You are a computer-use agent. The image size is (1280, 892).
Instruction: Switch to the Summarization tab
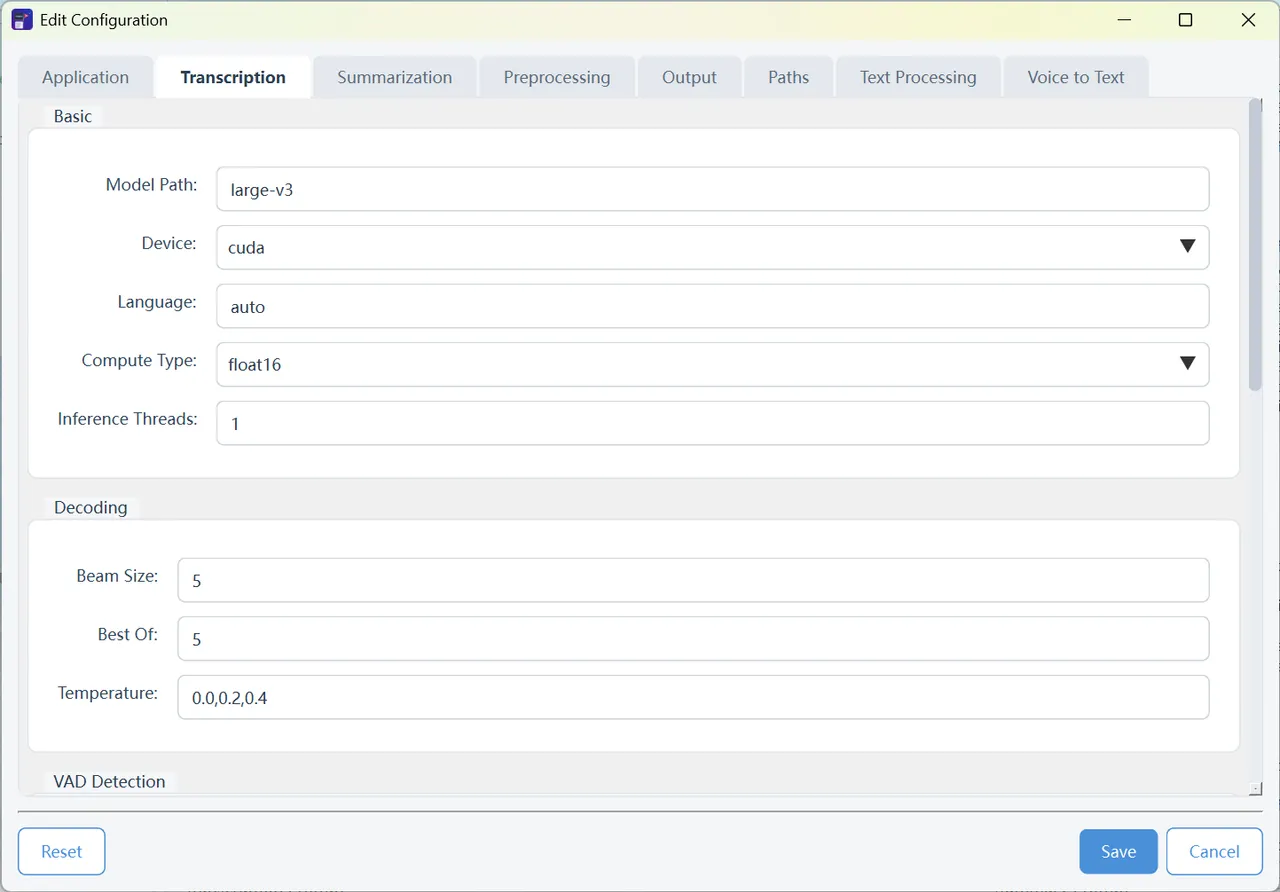(394, 77)
